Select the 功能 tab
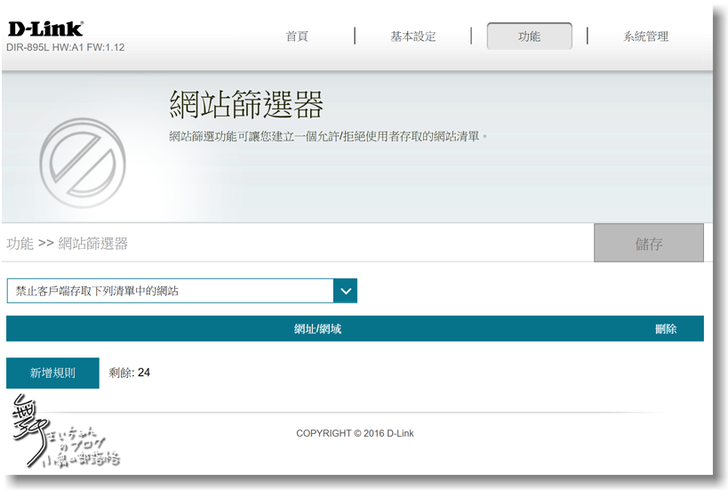Screen dimensions: 728x490 point(529,36)
